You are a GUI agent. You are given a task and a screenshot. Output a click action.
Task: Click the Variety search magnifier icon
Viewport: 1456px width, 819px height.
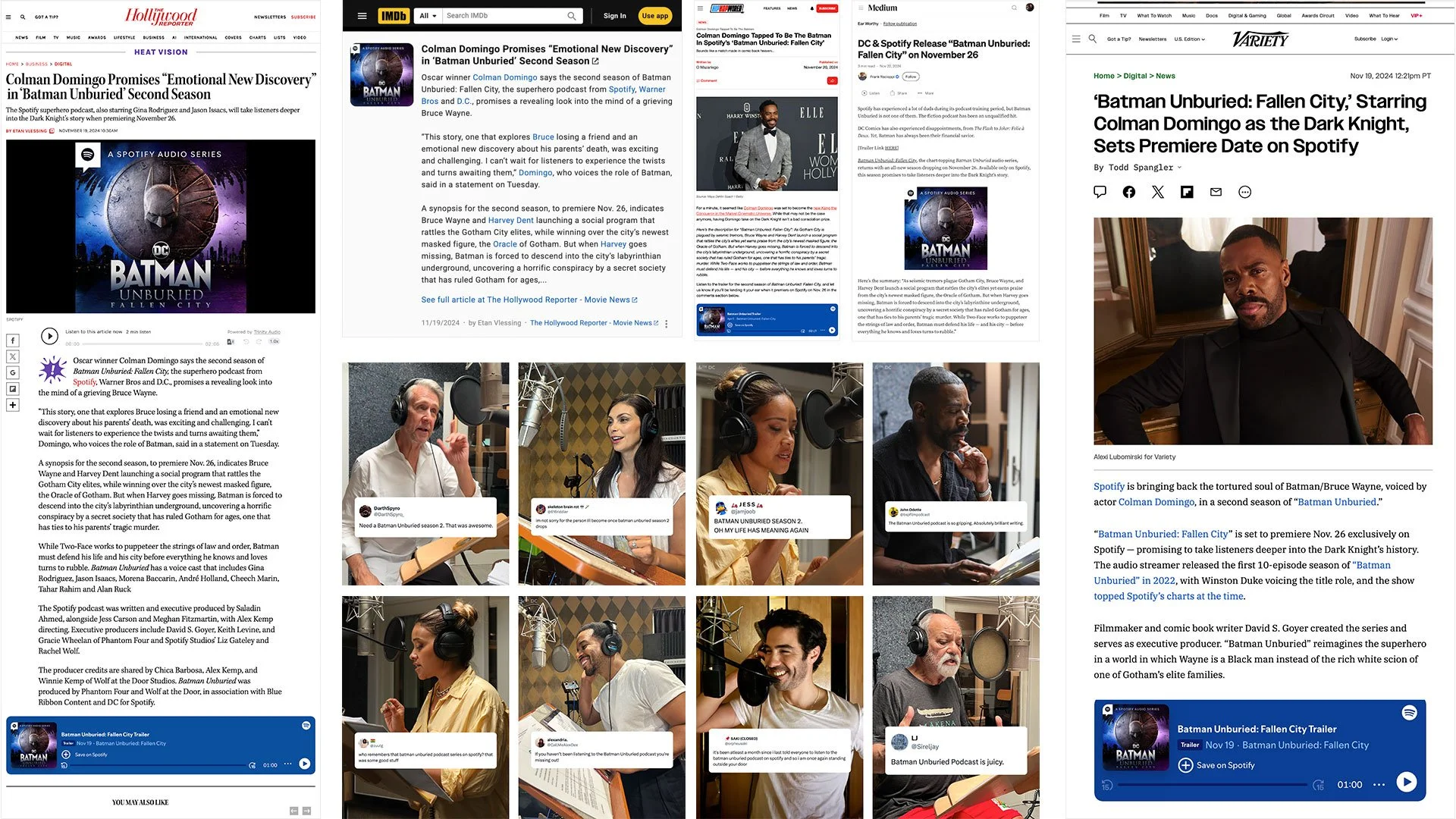pos(1092,39)
